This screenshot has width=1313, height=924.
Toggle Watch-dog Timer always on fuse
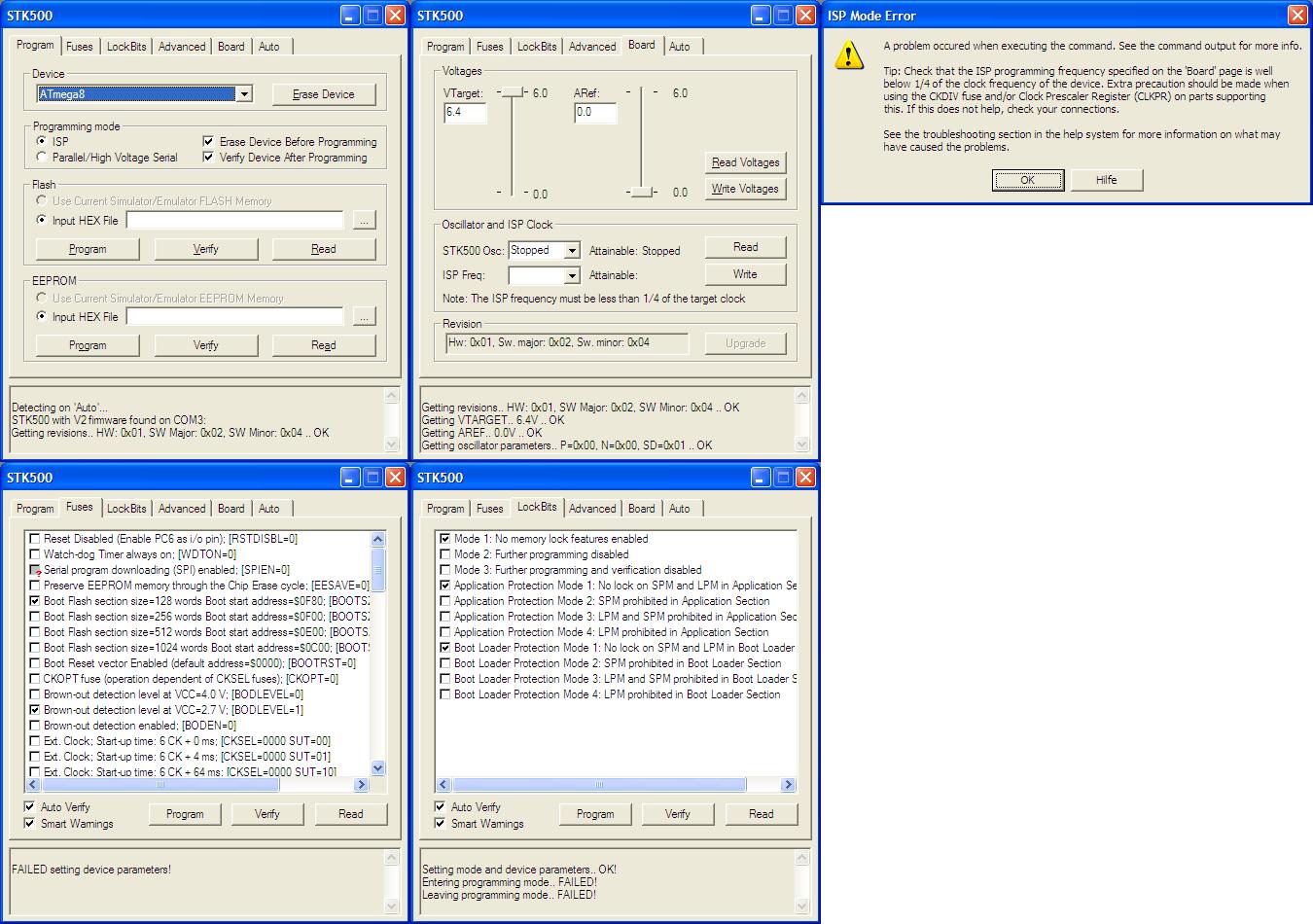coord(35,554)
